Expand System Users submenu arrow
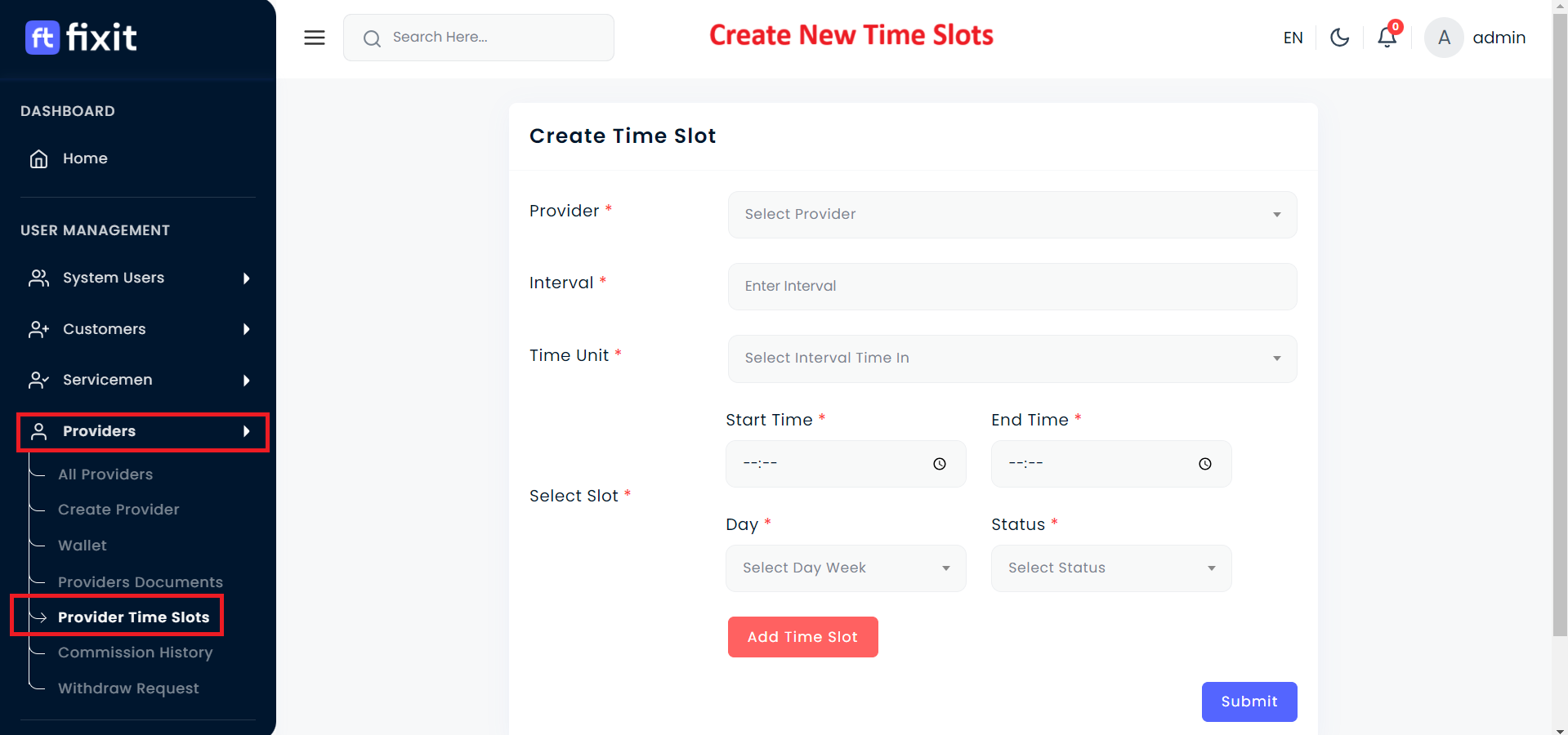1568x735 pixels. pyautogui.click(x=246, y=278)
